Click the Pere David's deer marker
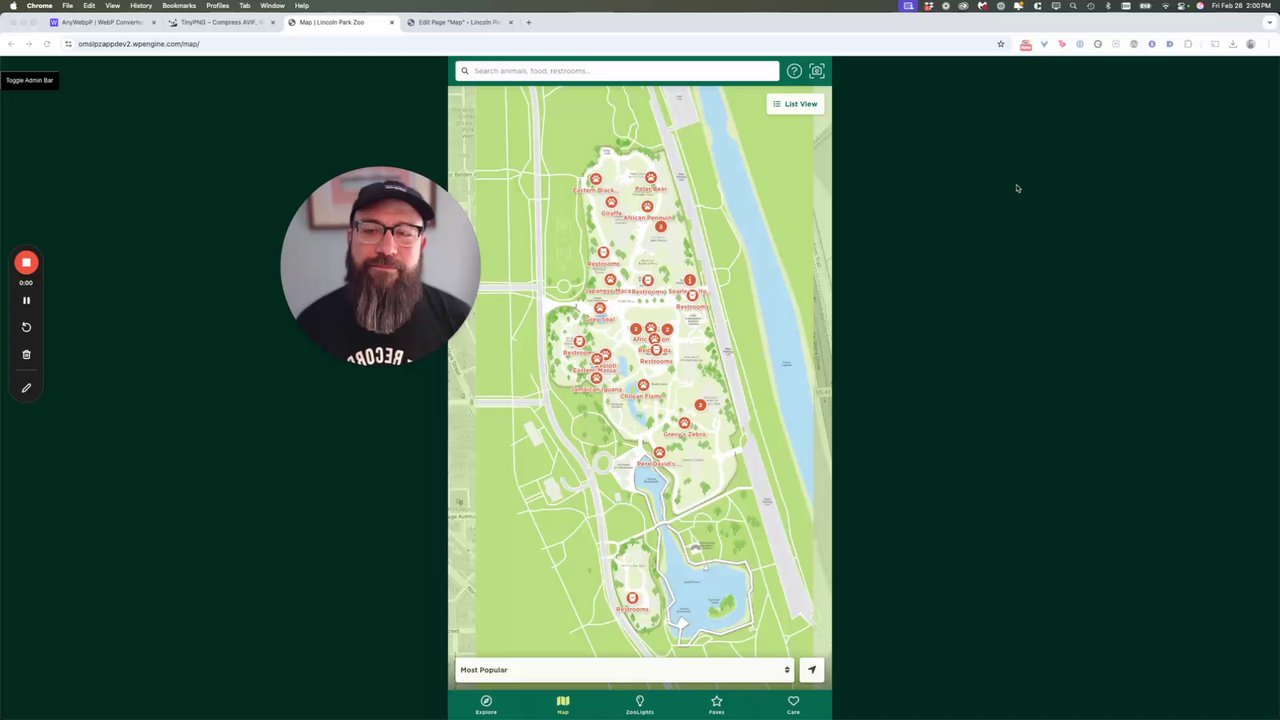Screen dimensions: 1280x720 658,453
